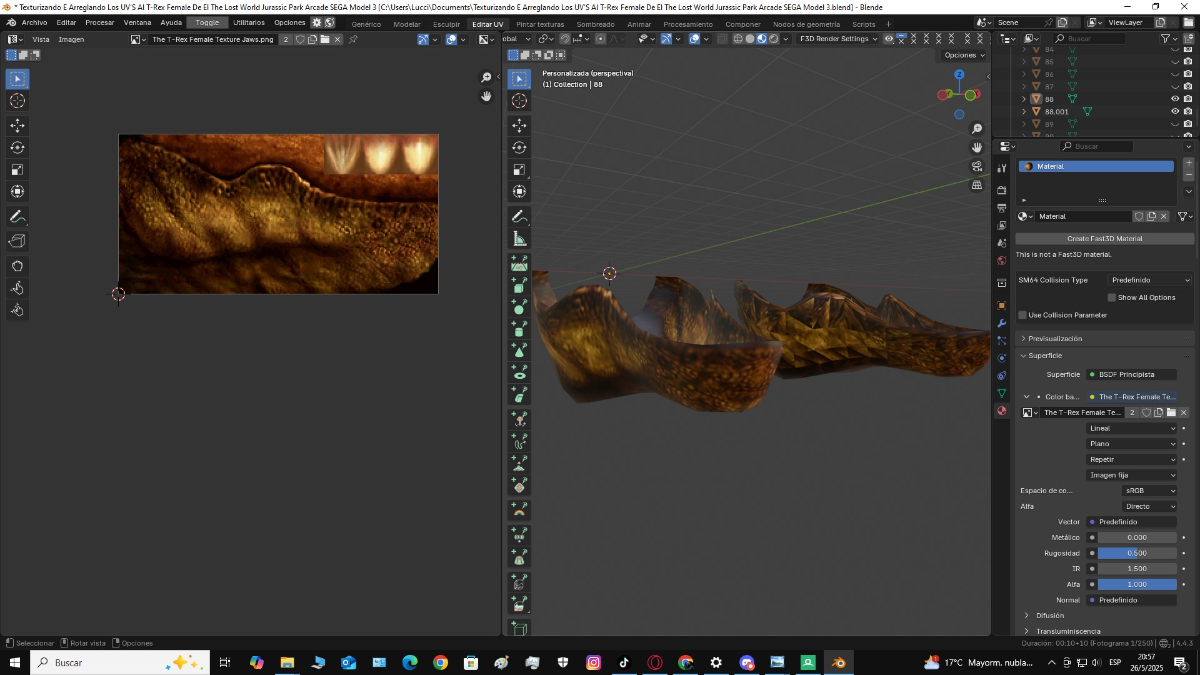
Task: Select the UV Rip Region tool
Action: click(18, 241)
